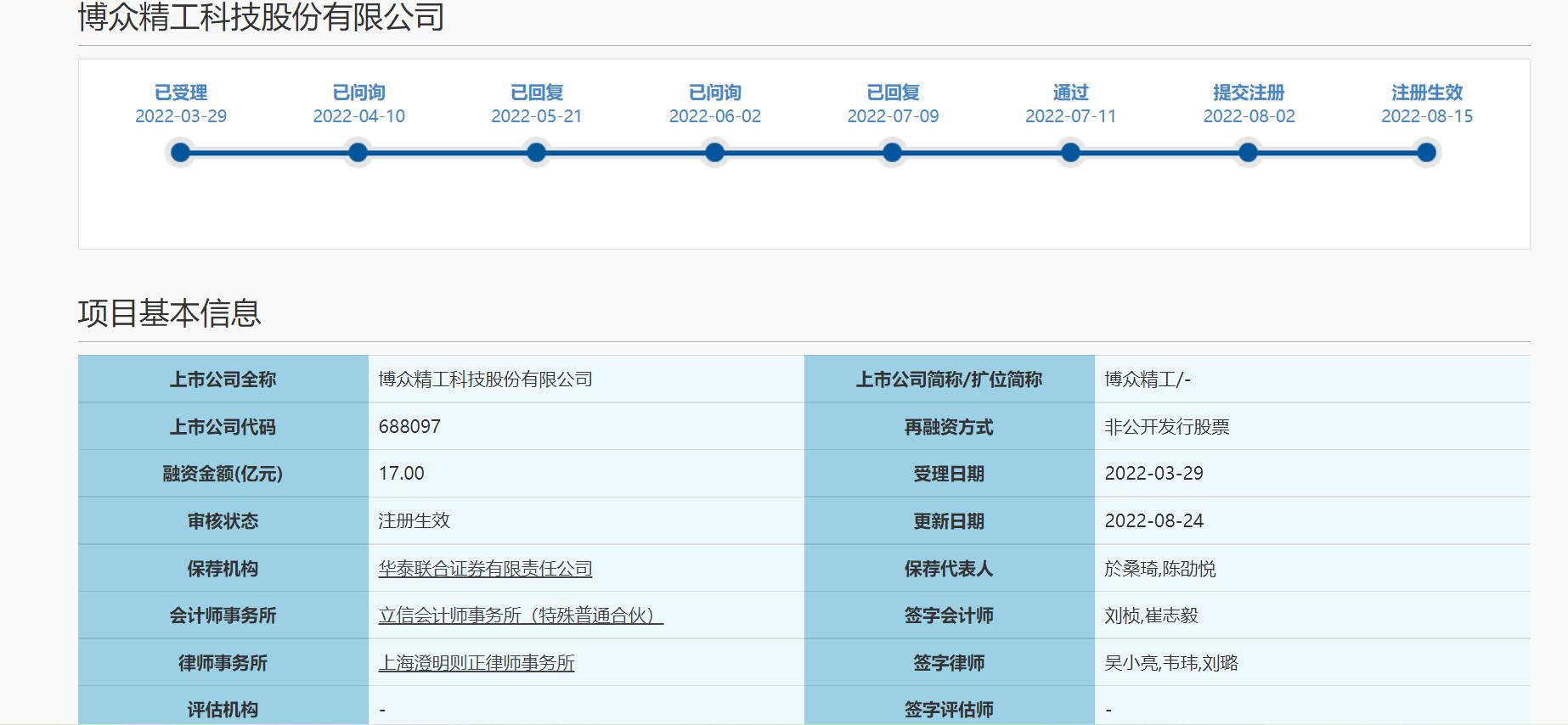Click the date 2022-06-02 in timeline

coord(715,116)
